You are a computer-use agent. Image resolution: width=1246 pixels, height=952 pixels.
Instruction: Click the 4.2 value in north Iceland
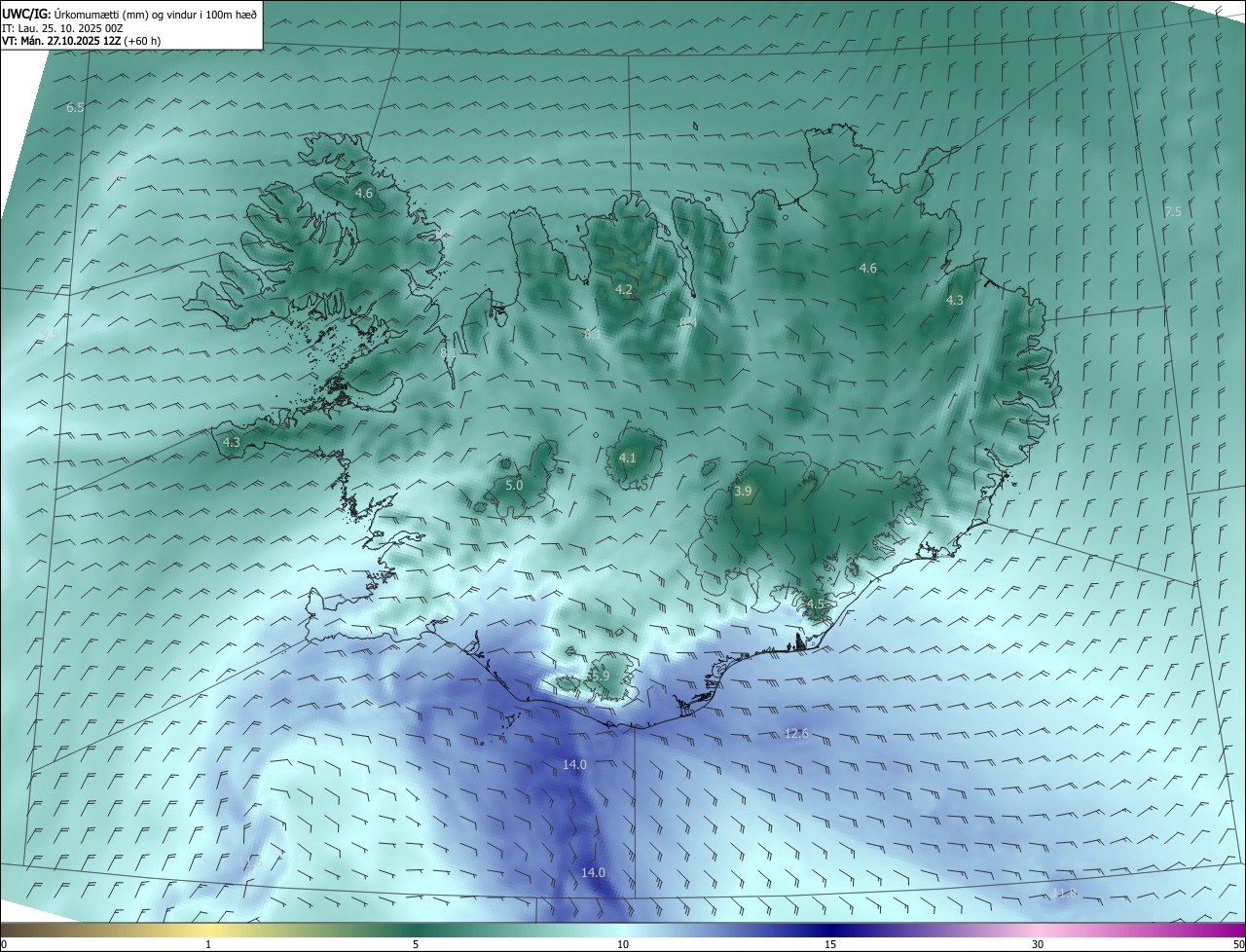624,290
